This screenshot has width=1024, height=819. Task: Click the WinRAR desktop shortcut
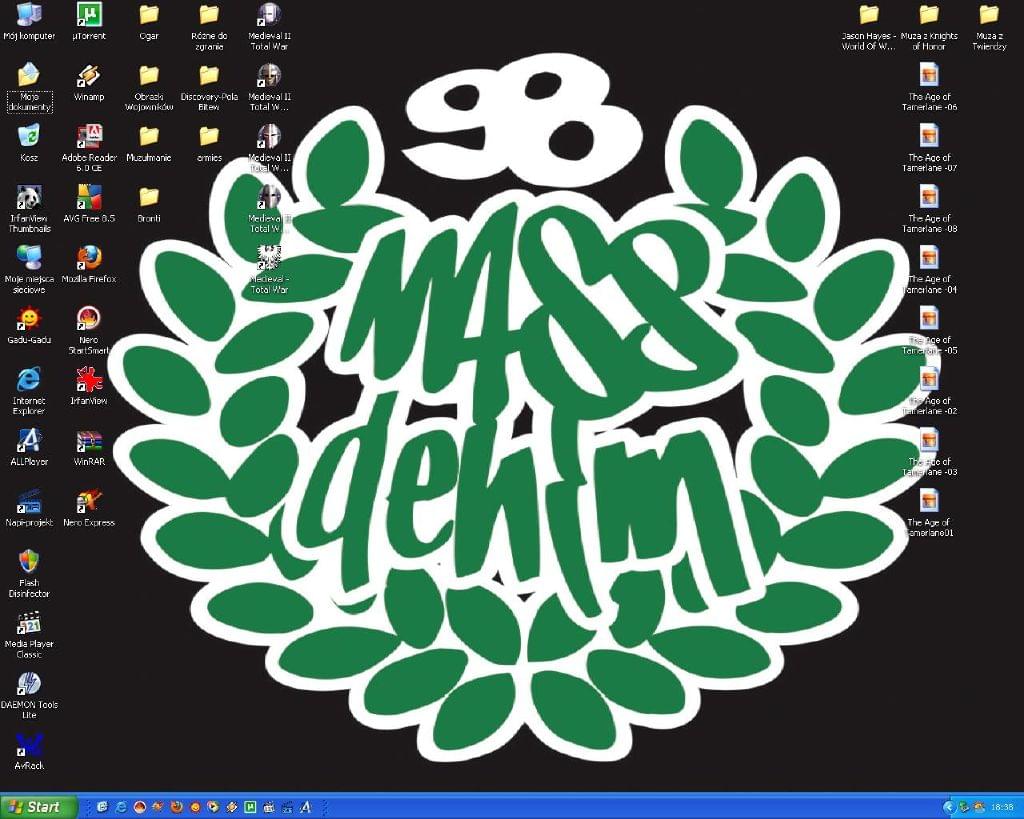pyautogui.click(x=89, y=441)
